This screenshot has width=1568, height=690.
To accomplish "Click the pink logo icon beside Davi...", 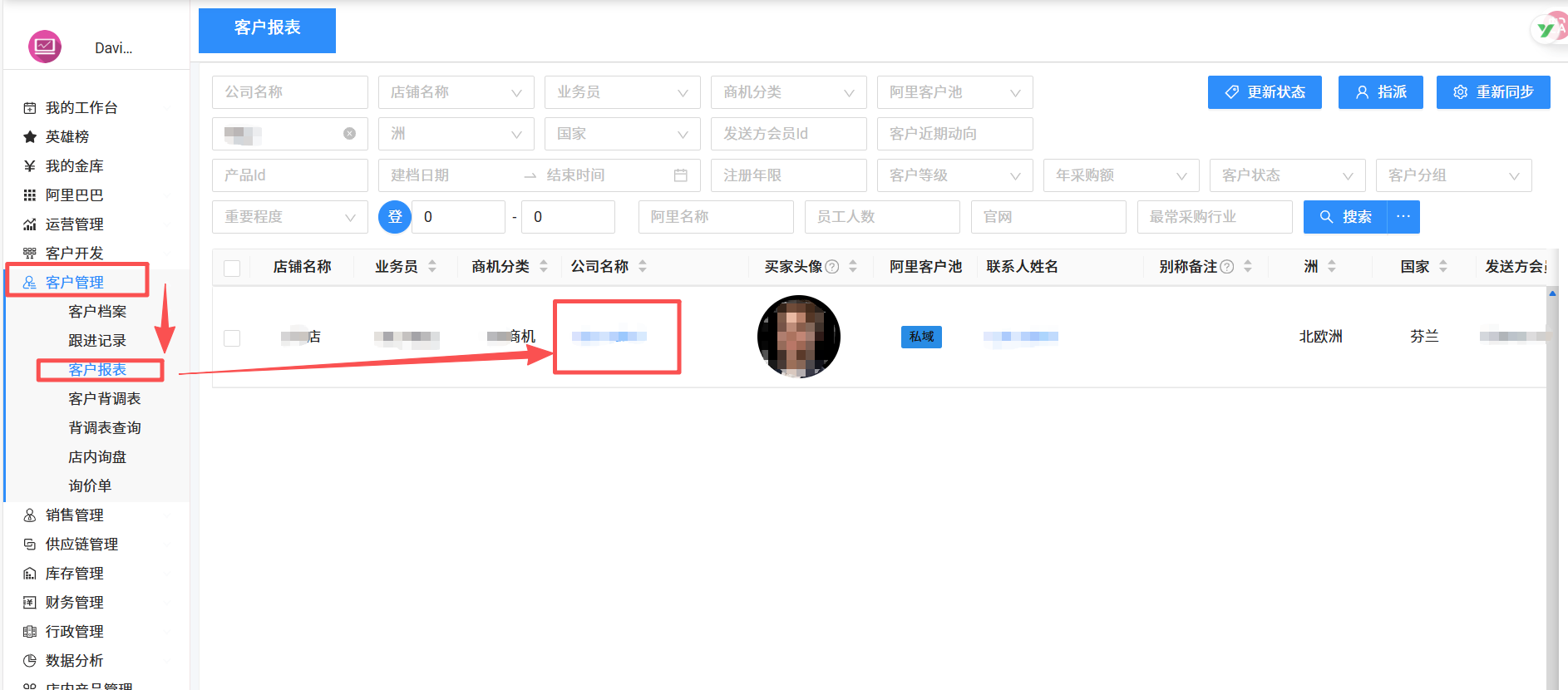I will pos(45,47).
